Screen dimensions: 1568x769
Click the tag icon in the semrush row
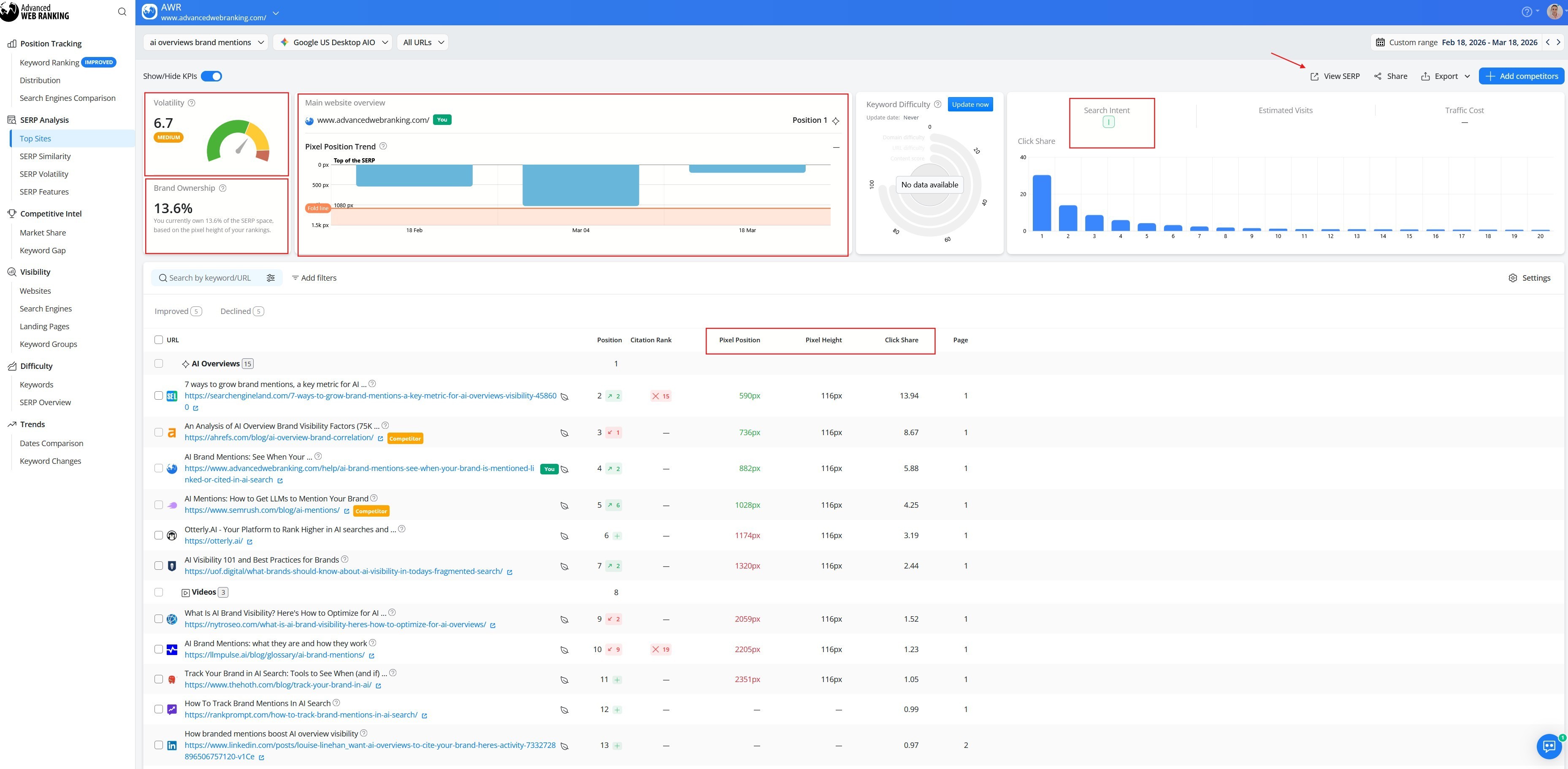(564, 505)
